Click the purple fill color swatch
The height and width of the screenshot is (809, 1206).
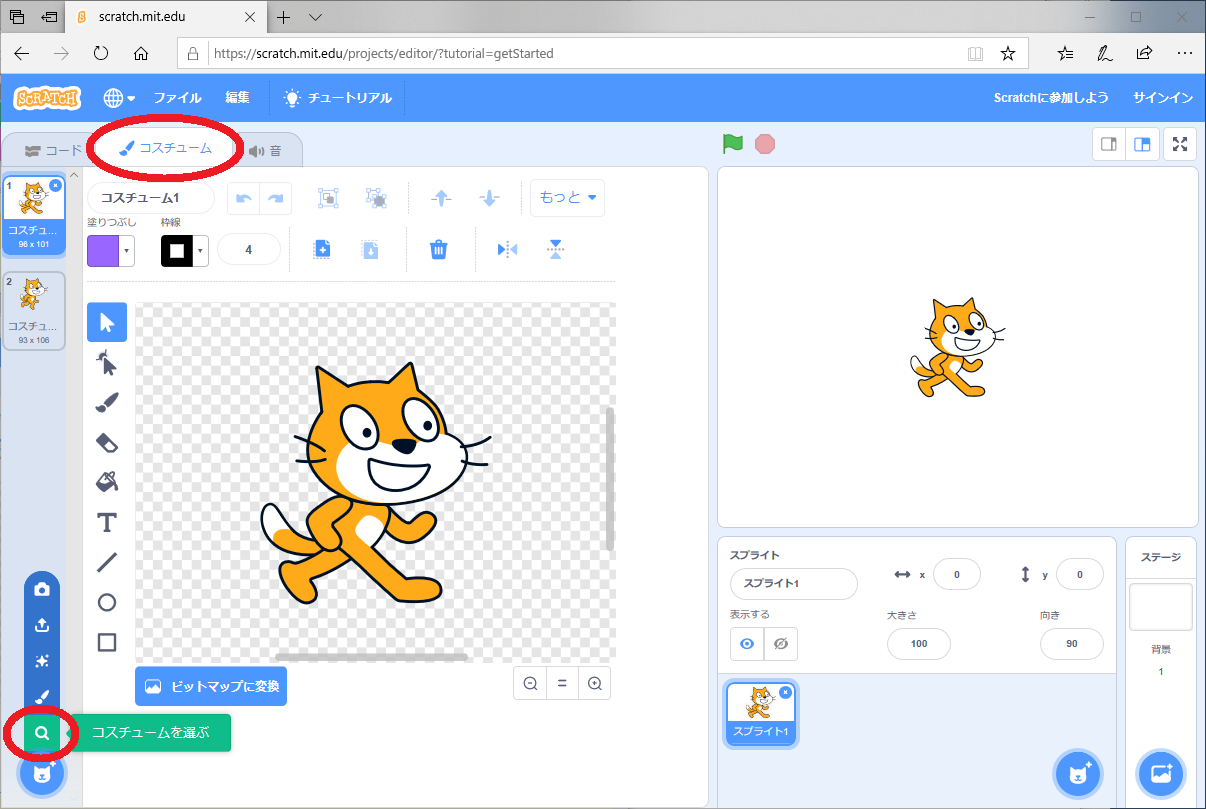tap(103, 250)
